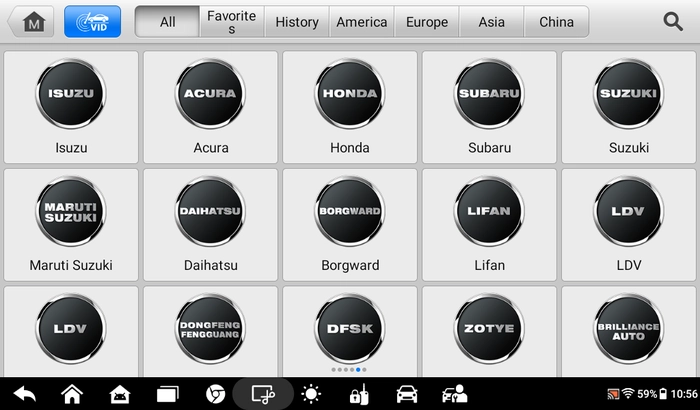Screen dimensions: 700x410
Task: Go back to the main M home menu
Action: pyautogui.click(x=31, y=21)
